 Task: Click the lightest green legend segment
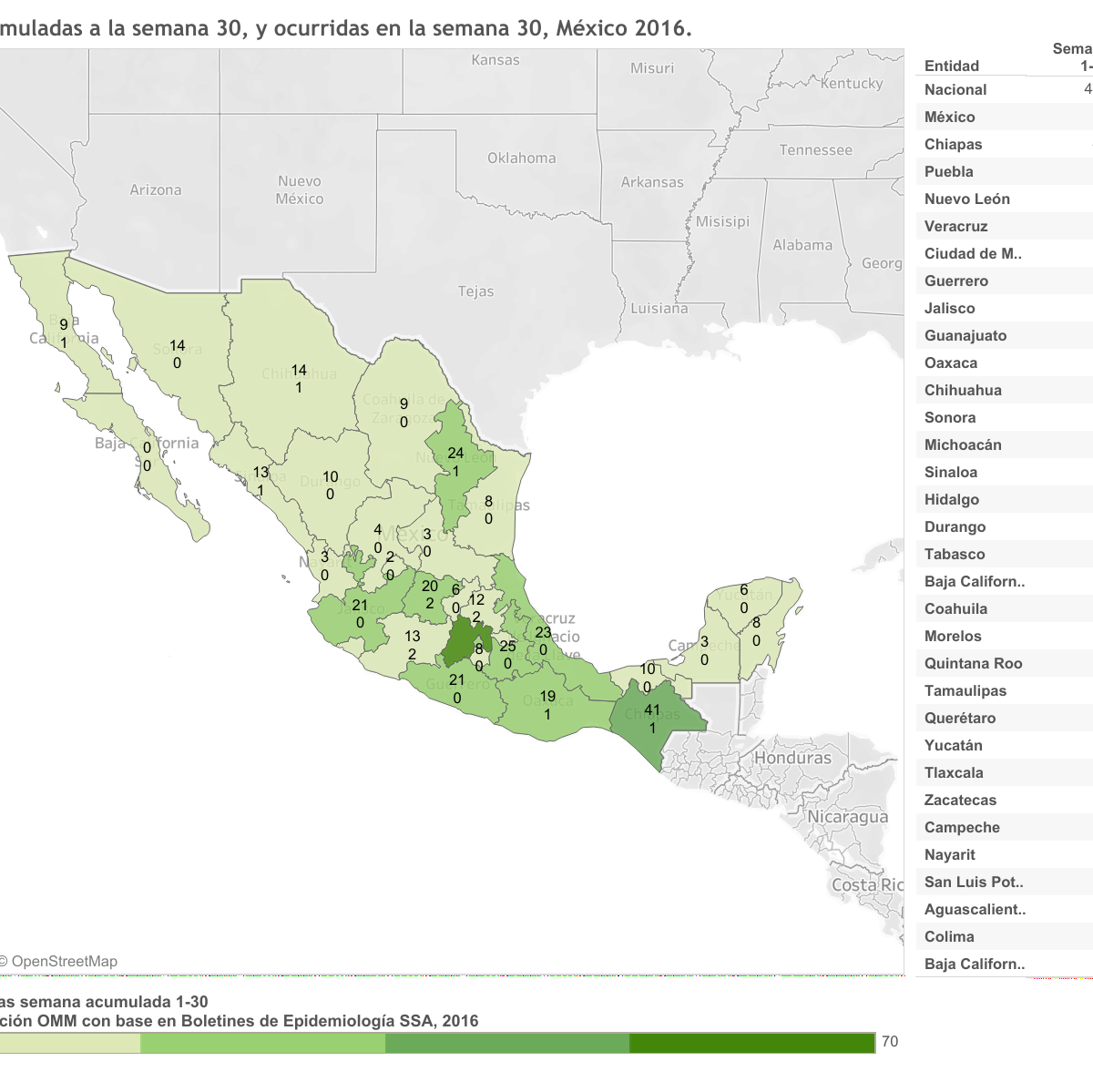click(68, 1043)
